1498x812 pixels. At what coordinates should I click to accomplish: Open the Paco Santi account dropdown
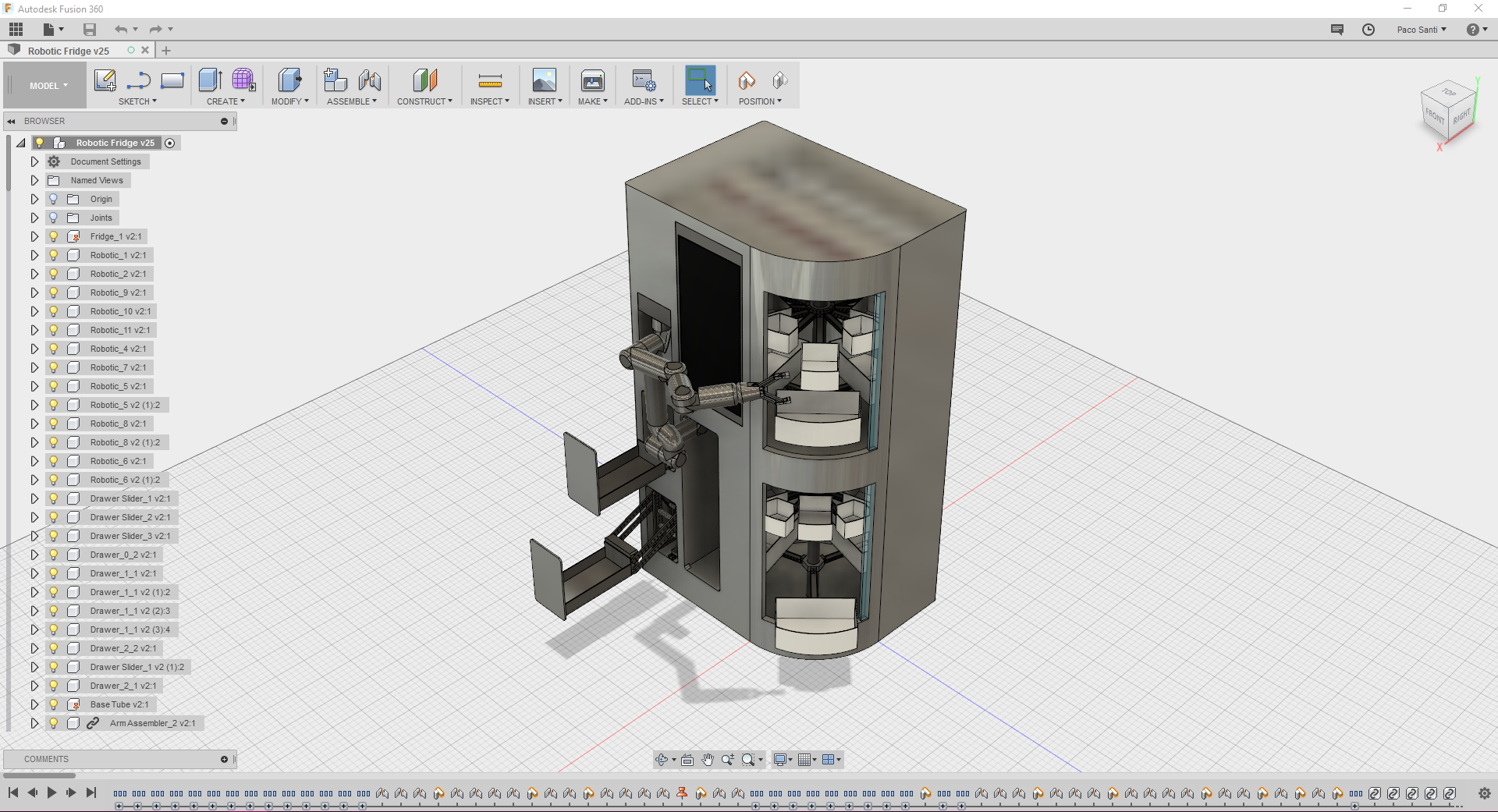pyautogui.click(x=1422, y=30)
